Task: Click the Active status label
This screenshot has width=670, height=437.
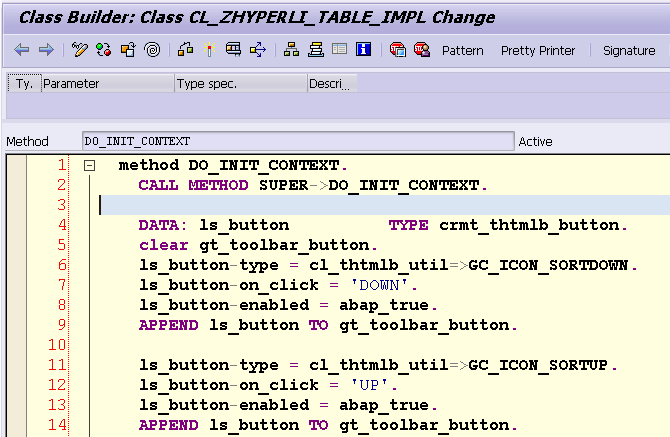Action: pos(535,141)
